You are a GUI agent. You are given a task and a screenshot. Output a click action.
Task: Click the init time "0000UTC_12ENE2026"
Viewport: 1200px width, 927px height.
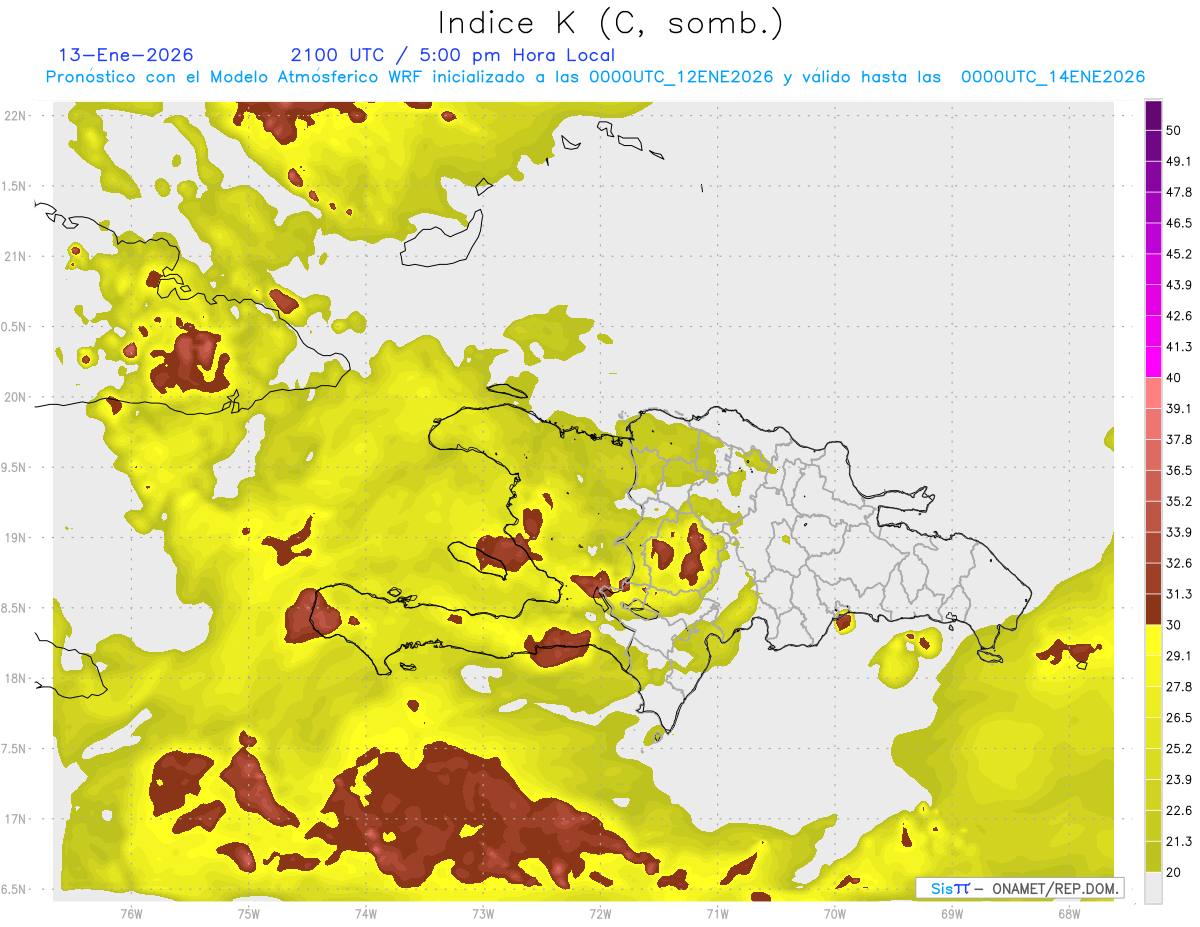coord(681,77)
